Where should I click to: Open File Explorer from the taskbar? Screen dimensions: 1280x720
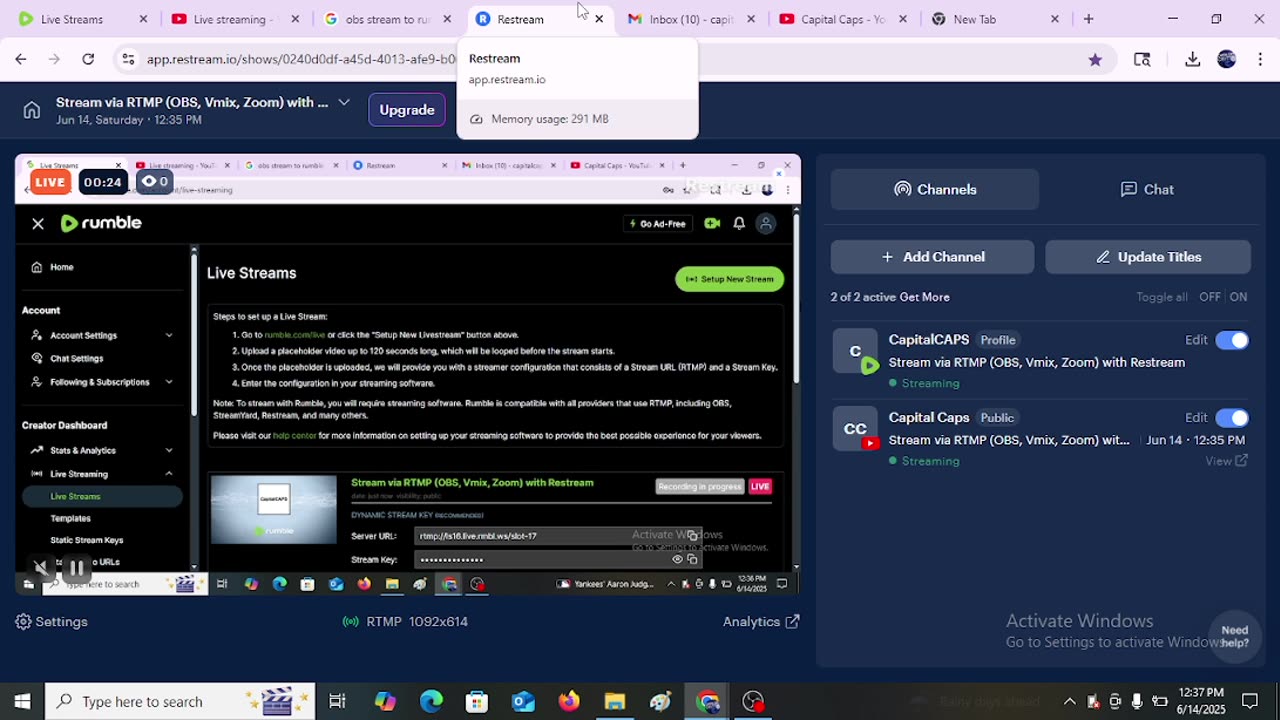pos(614,701)
